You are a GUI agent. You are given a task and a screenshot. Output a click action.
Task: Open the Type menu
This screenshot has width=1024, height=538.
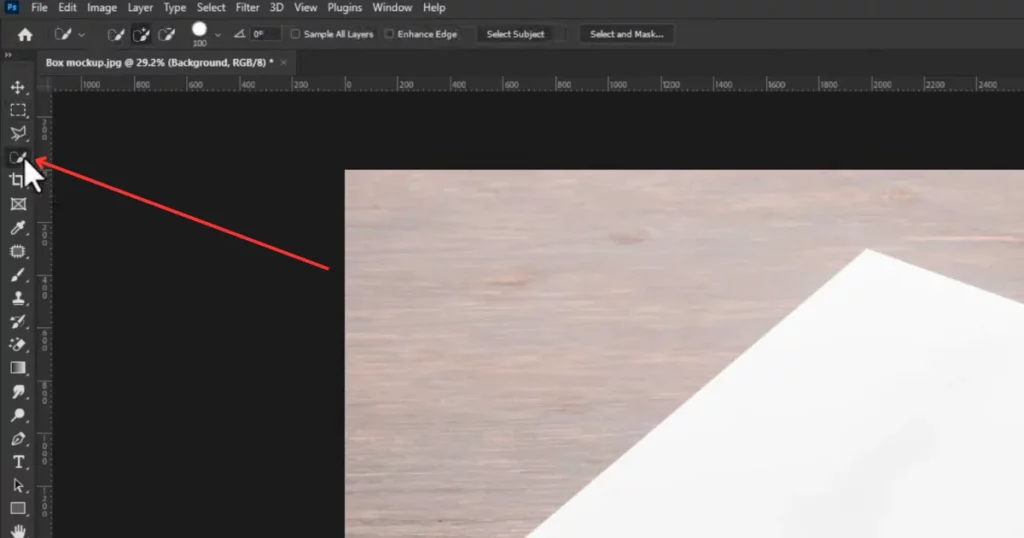(174, 8)
